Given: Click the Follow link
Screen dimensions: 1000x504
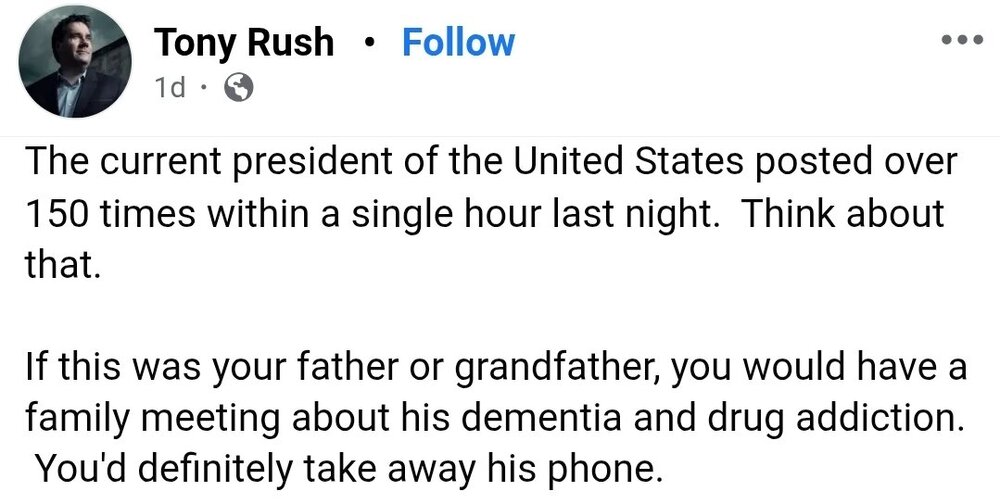Looking at the screenshot, I should point(458,42).
